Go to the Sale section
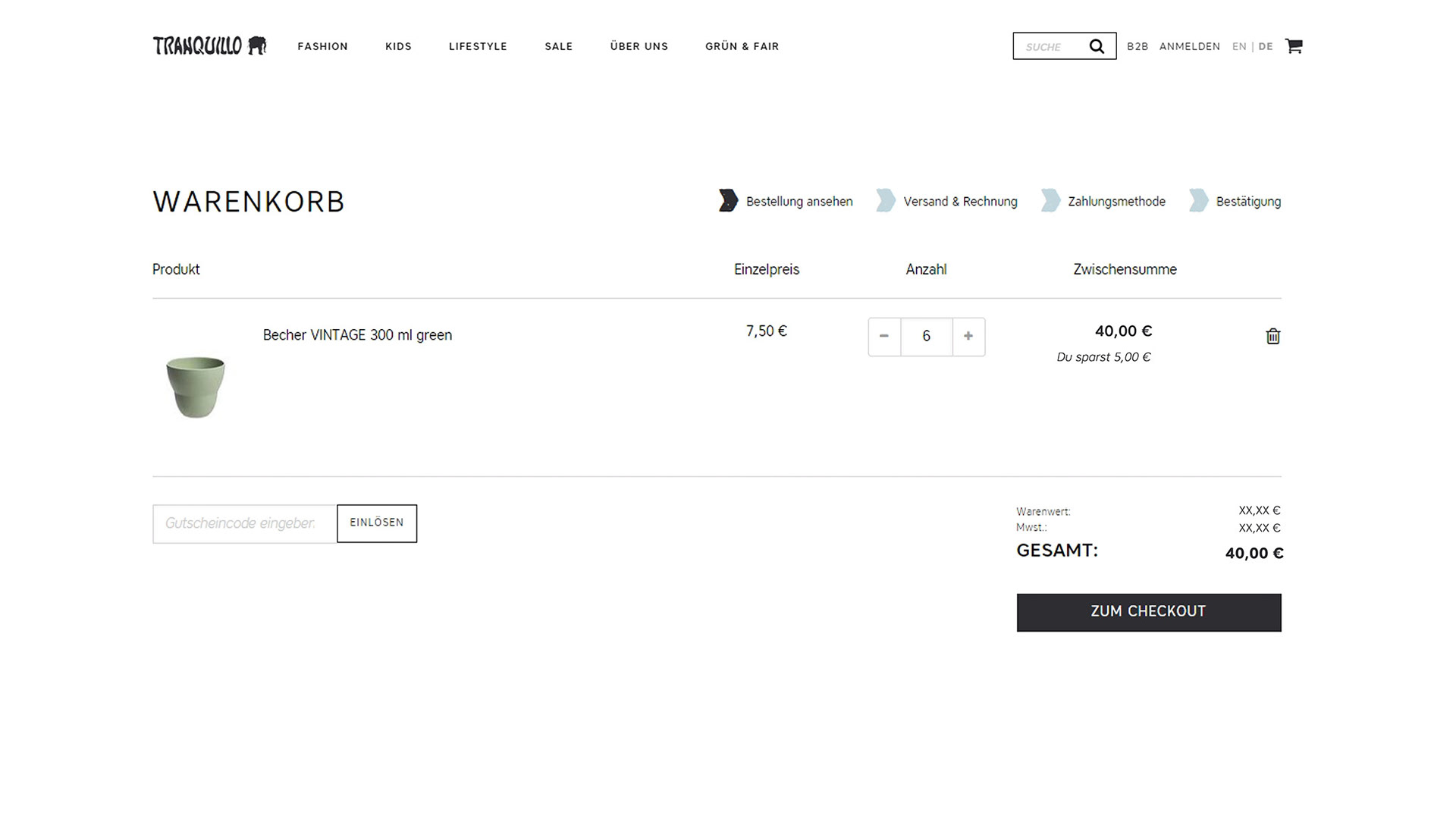Viewport: 1456px width, 819px height. (558, 46)
